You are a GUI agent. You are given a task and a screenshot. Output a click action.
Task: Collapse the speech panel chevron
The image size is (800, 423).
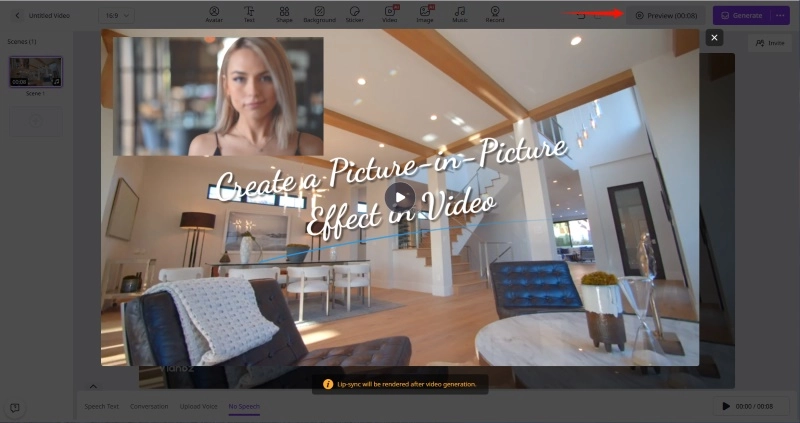pyautogui.click(x=93, y=386)
